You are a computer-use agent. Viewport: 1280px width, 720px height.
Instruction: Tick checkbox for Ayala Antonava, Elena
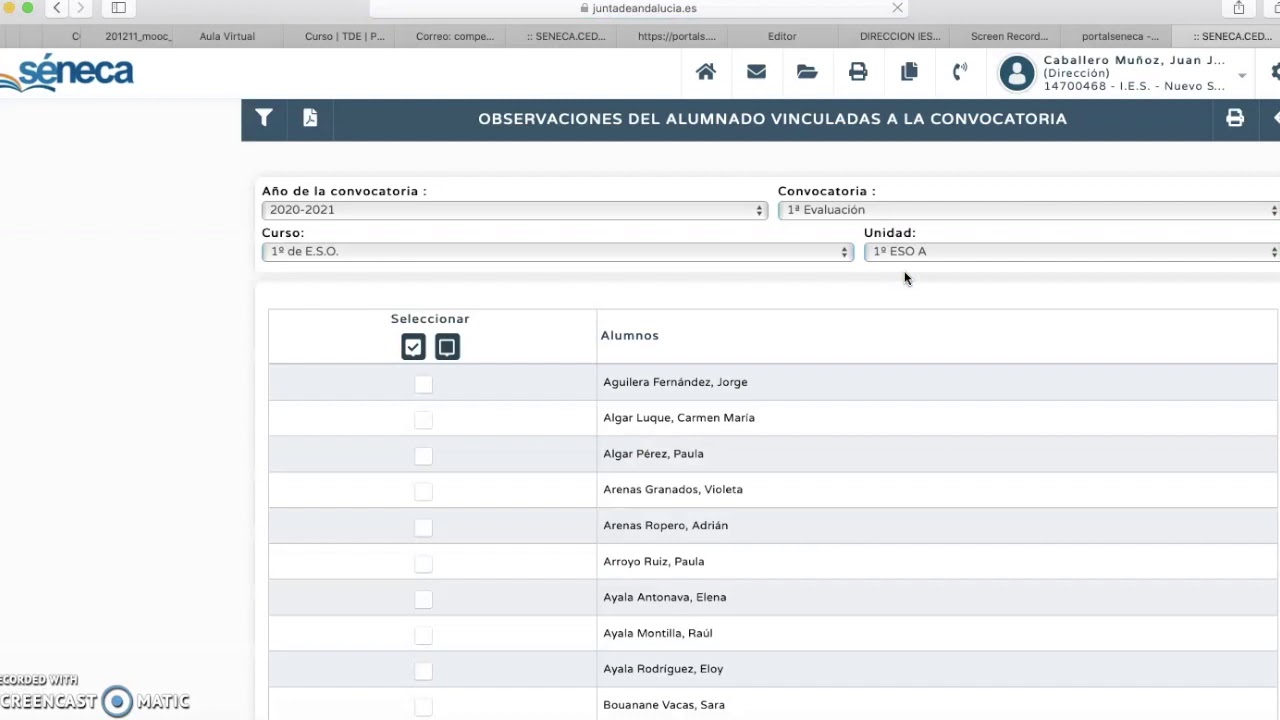pyautogui.click(x=424, y=600)
